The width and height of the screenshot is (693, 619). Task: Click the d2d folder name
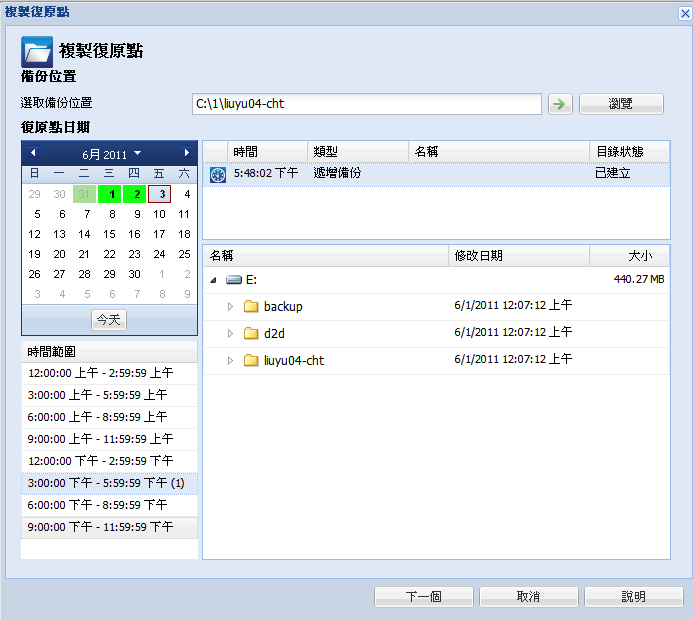(x=274, y=334)
